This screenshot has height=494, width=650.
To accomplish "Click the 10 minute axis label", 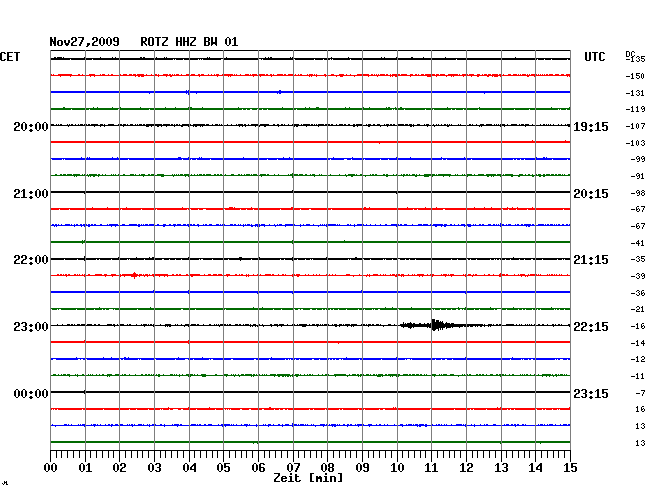I will point(397,468).
